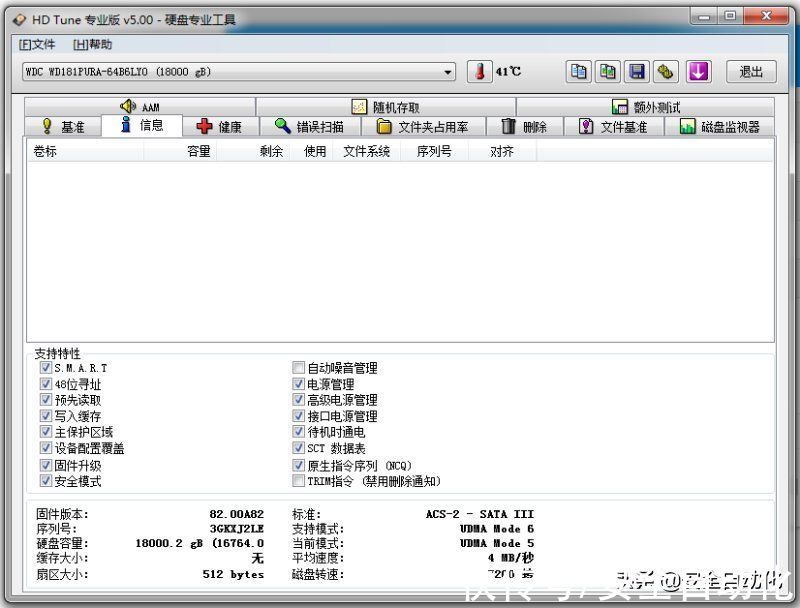Viewport: 800px width, 608px height.
Task: Enable the TRIM指令 checkbox
Action: (298, 481)
